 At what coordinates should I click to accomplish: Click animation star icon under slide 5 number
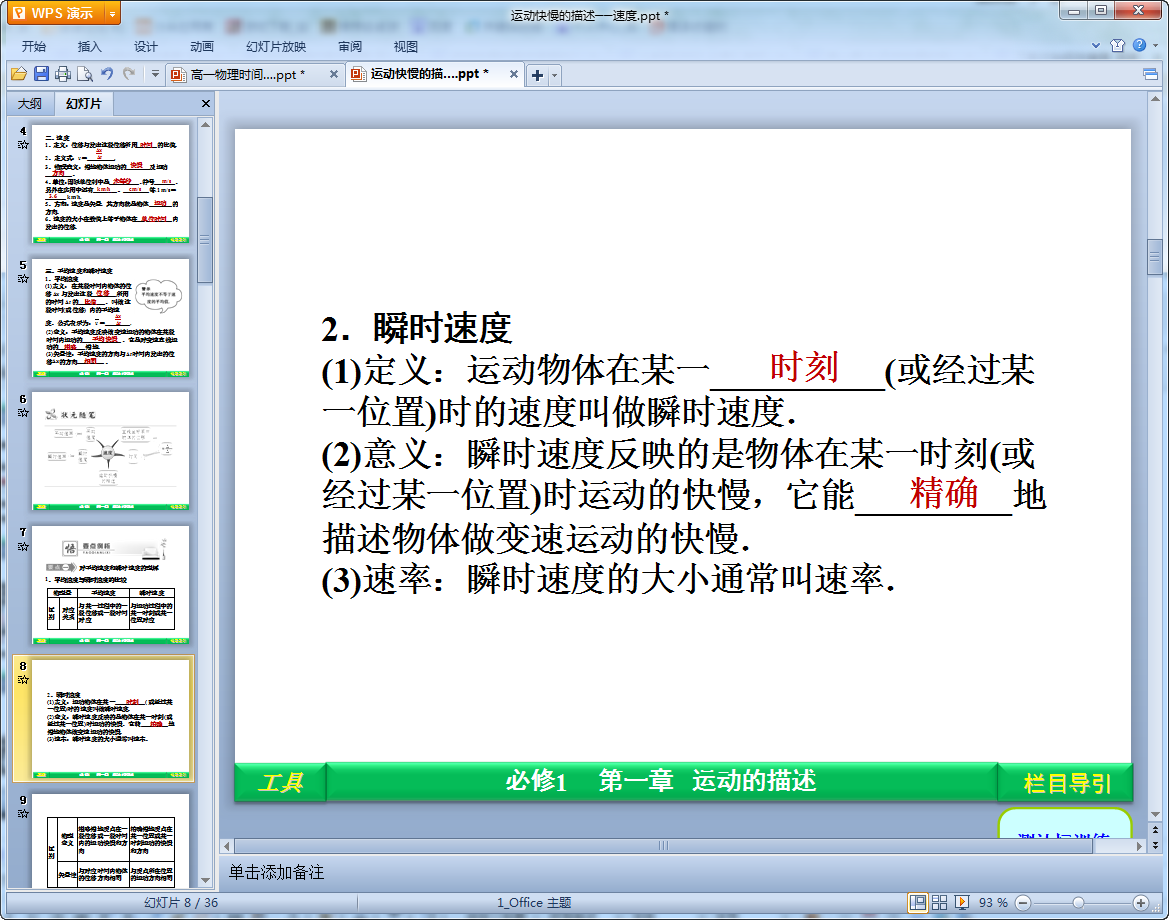[x=23, y=279]
